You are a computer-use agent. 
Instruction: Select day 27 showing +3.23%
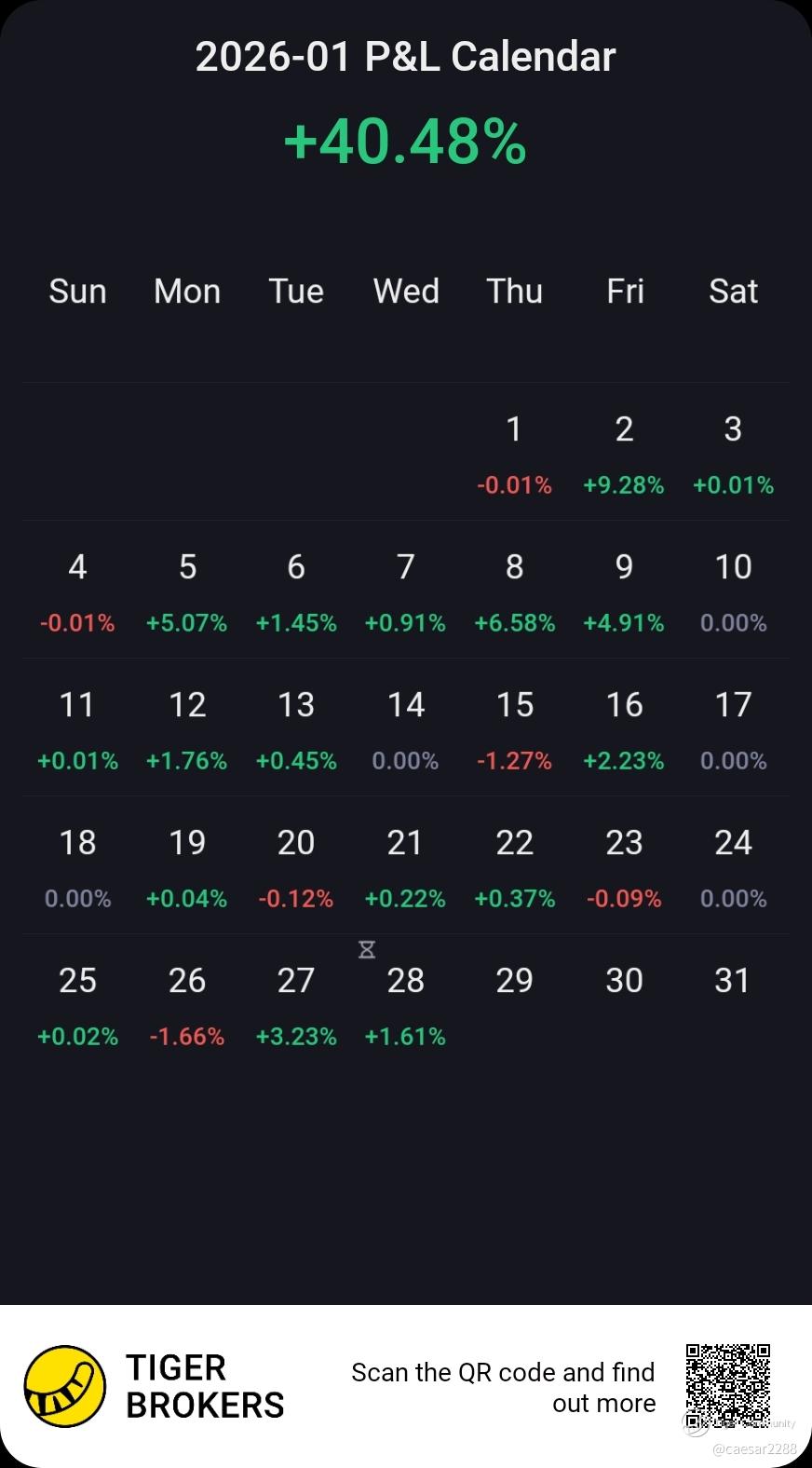296,1006
